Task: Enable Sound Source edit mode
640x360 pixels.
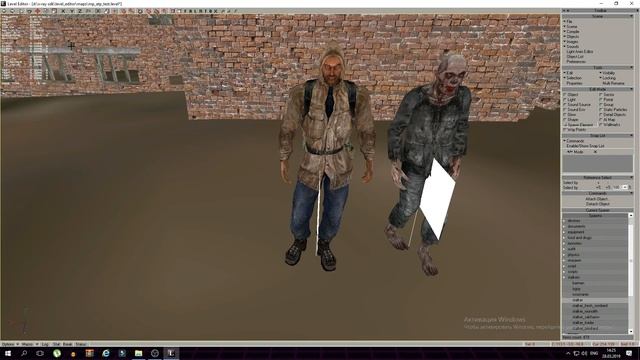Action: point(577,104)
